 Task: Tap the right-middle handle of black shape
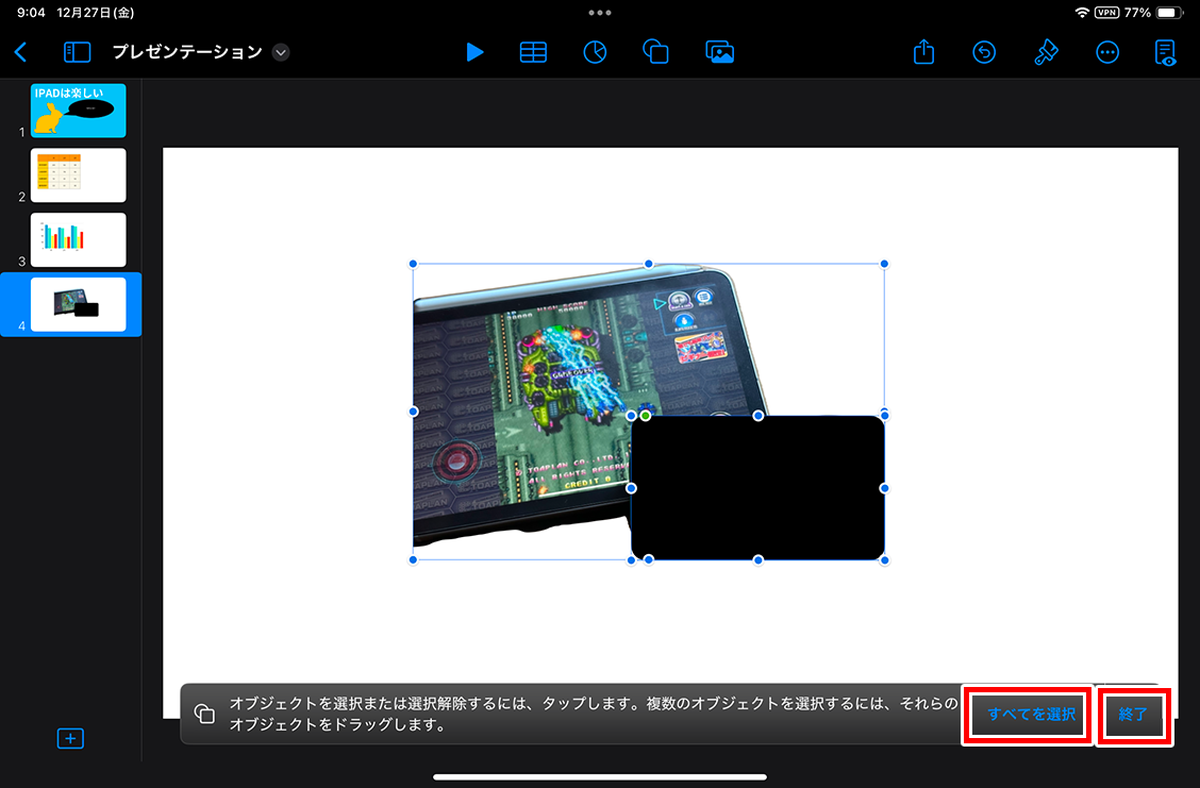coord(885,488)
